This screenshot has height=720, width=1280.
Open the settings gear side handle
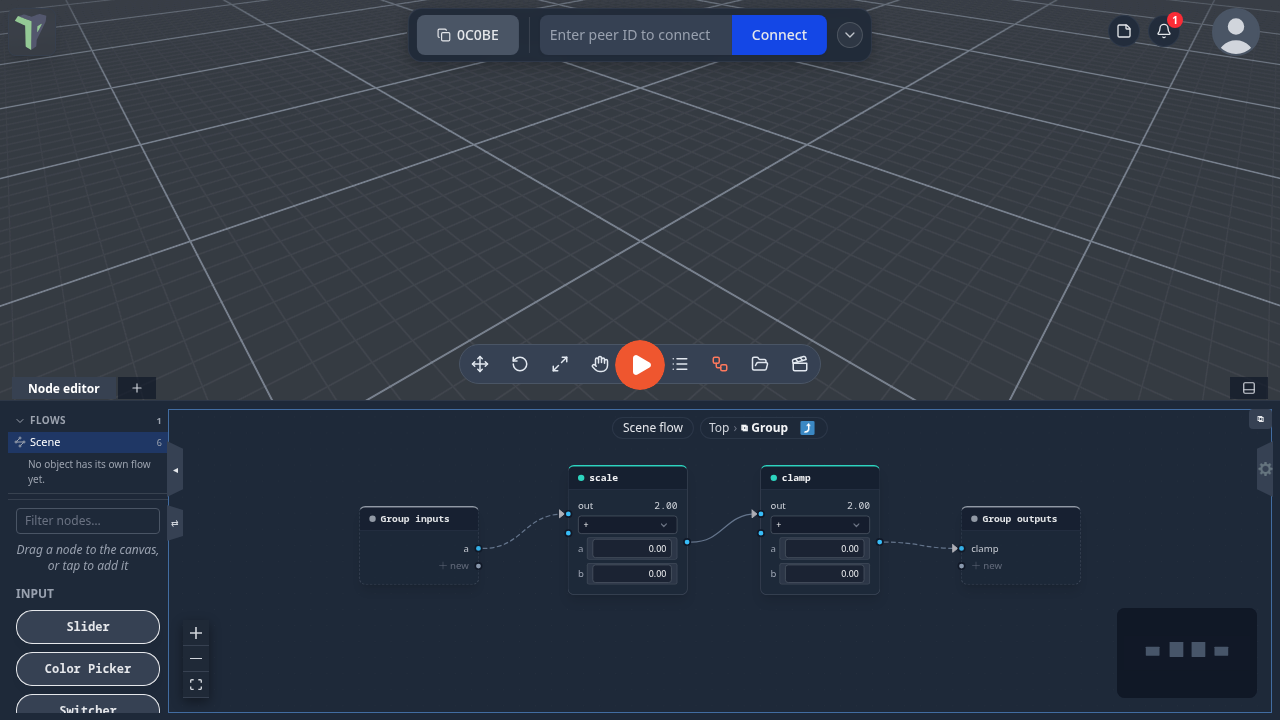(1265, 469)
